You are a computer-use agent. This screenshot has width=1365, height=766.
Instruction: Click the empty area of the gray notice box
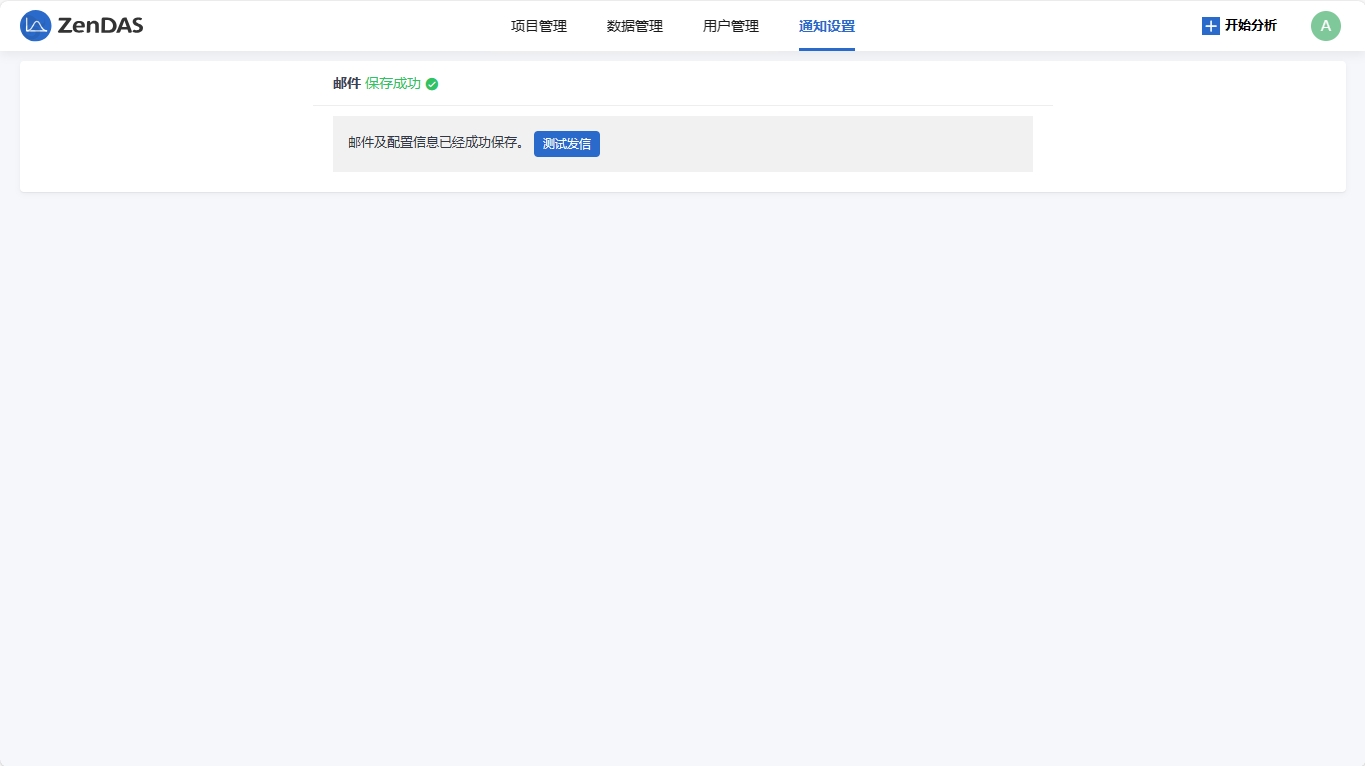click(x=820, y=144)
